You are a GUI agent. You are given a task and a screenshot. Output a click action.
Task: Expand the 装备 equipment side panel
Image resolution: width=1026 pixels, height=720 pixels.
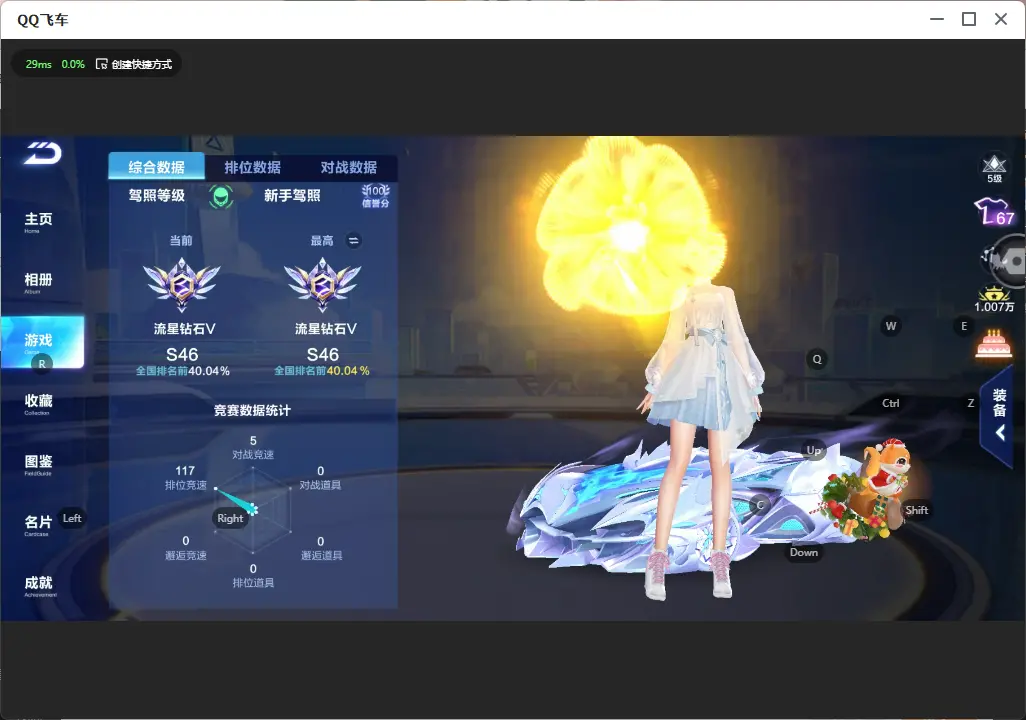999,415
